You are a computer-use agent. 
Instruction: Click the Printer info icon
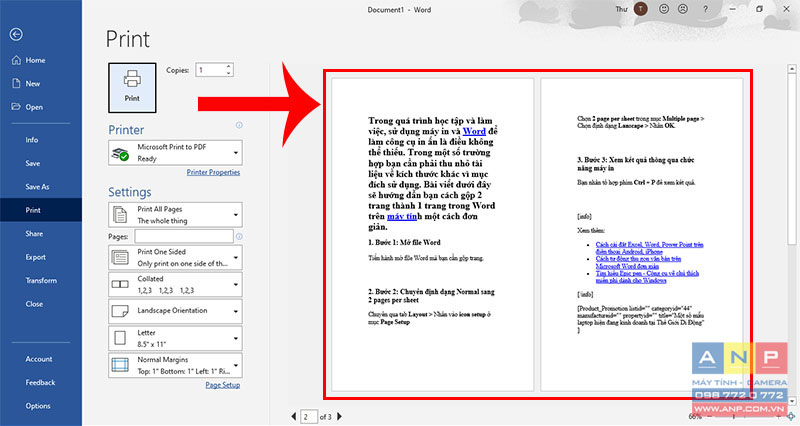(x=239, y=125)
